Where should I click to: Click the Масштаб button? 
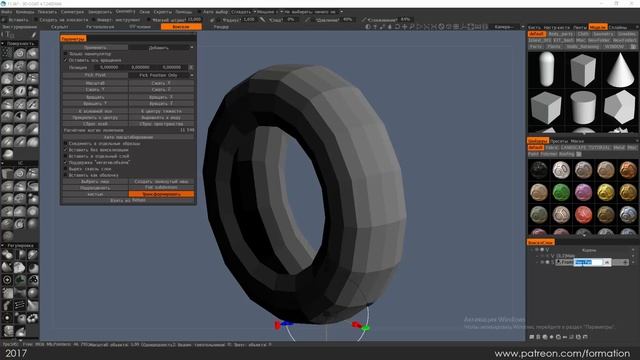(x=95, y=83)
